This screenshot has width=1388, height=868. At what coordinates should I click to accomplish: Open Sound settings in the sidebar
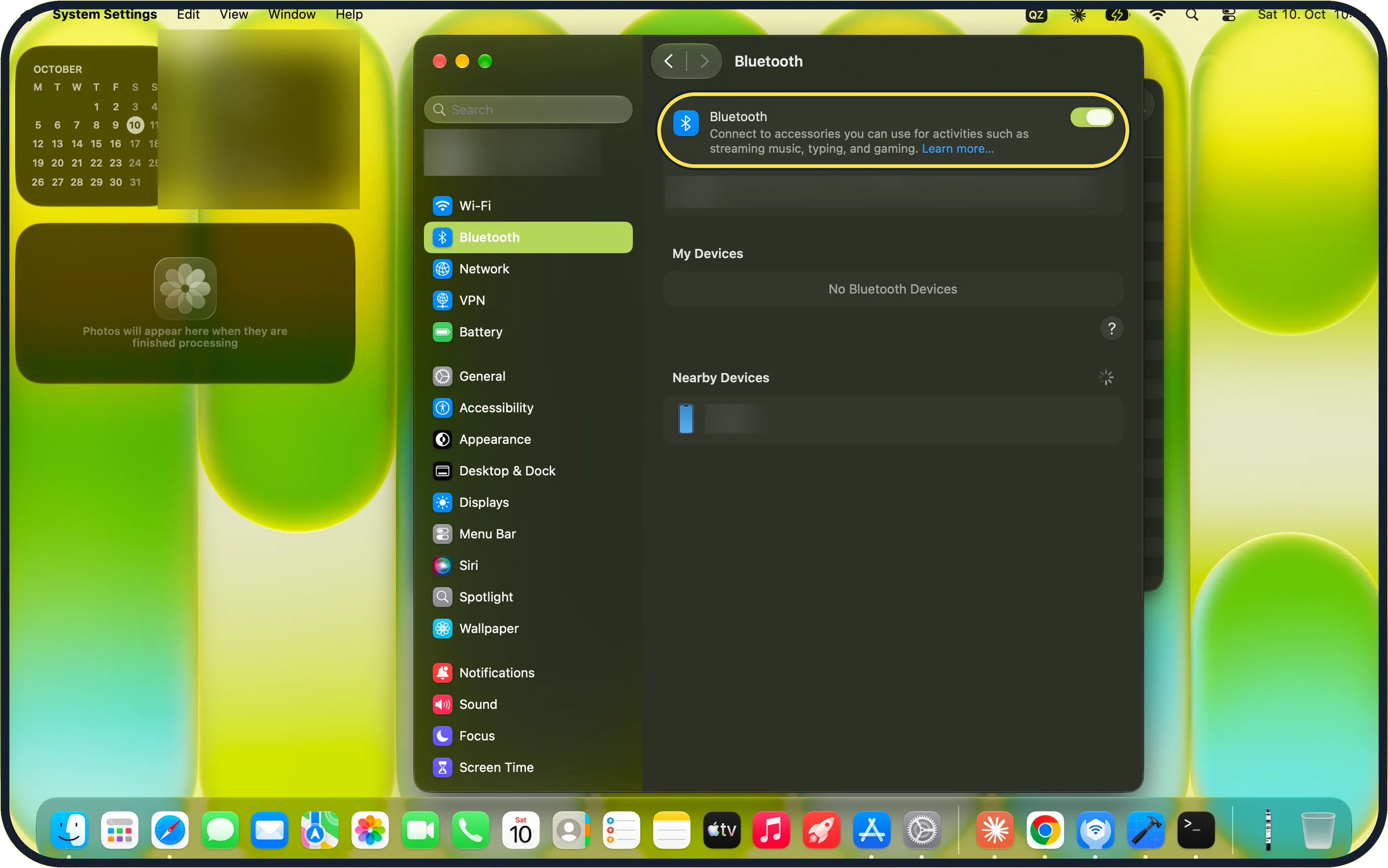coord(528,704)
